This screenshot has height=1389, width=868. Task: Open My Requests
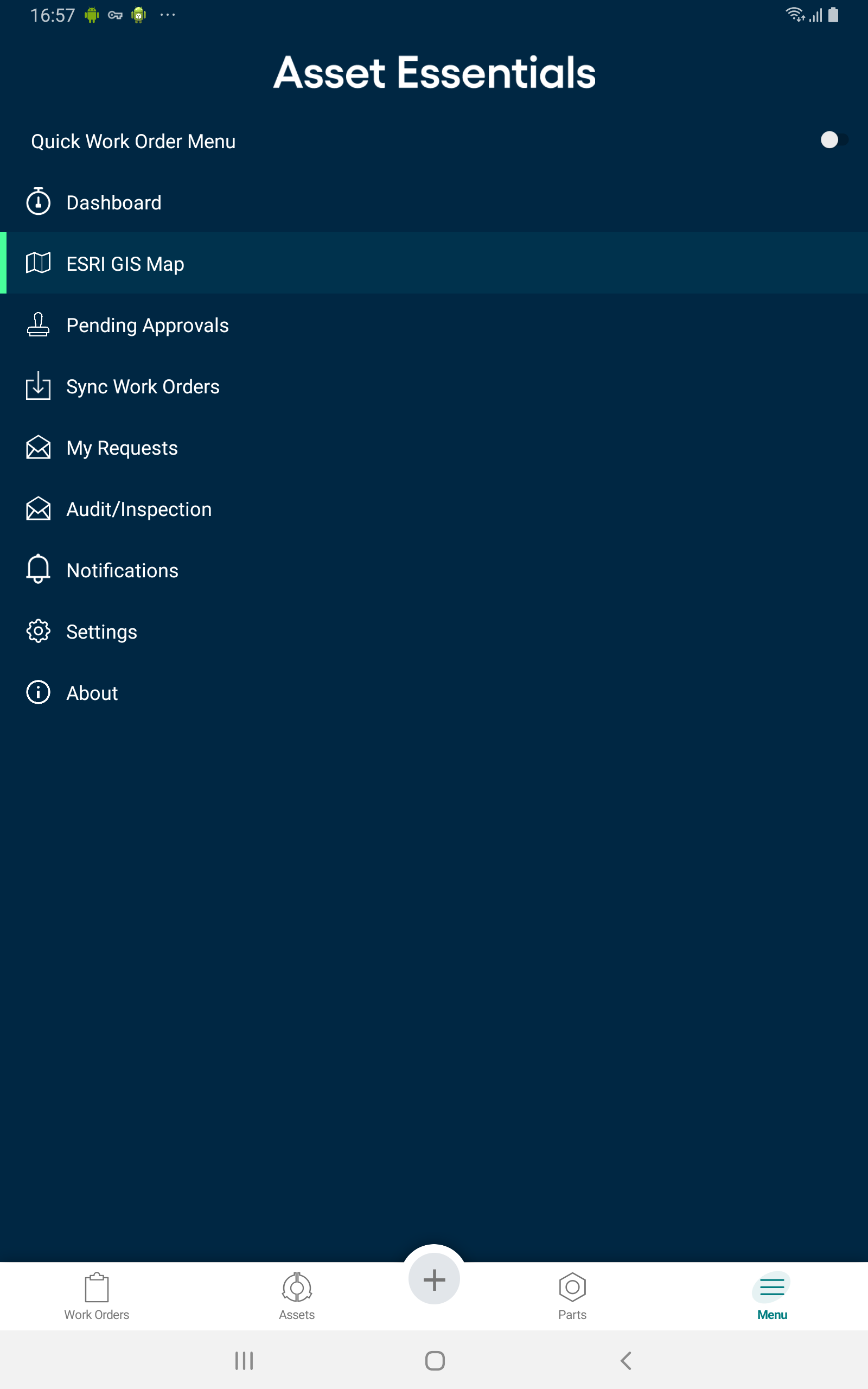(x=434, y=448)
